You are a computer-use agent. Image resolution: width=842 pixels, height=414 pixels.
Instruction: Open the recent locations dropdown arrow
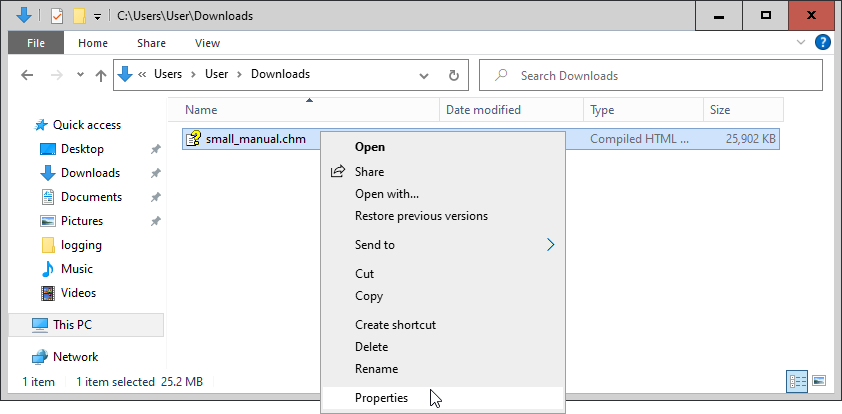80,75
